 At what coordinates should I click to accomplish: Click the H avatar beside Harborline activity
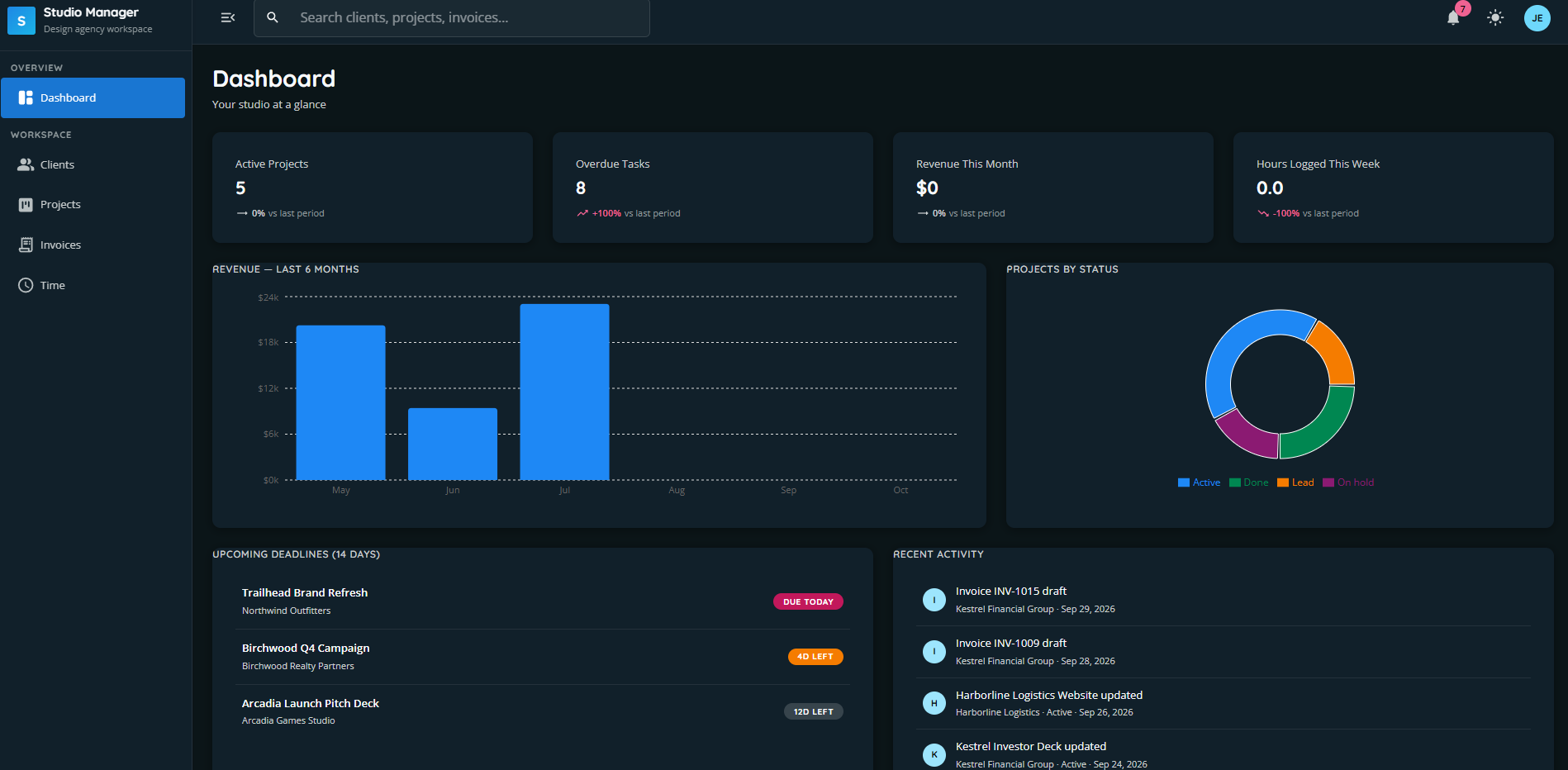pyautogui.click(x=934, y=703)
